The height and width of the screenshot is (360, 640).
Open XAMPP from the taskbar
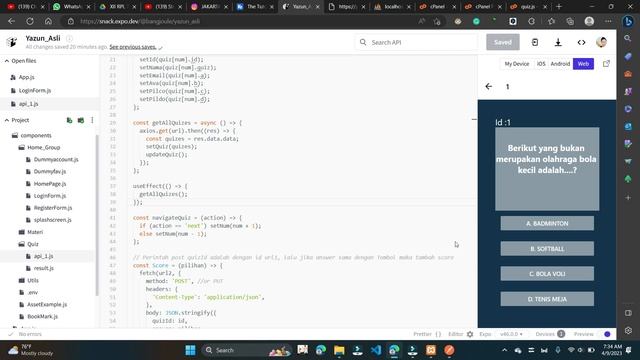431,350
